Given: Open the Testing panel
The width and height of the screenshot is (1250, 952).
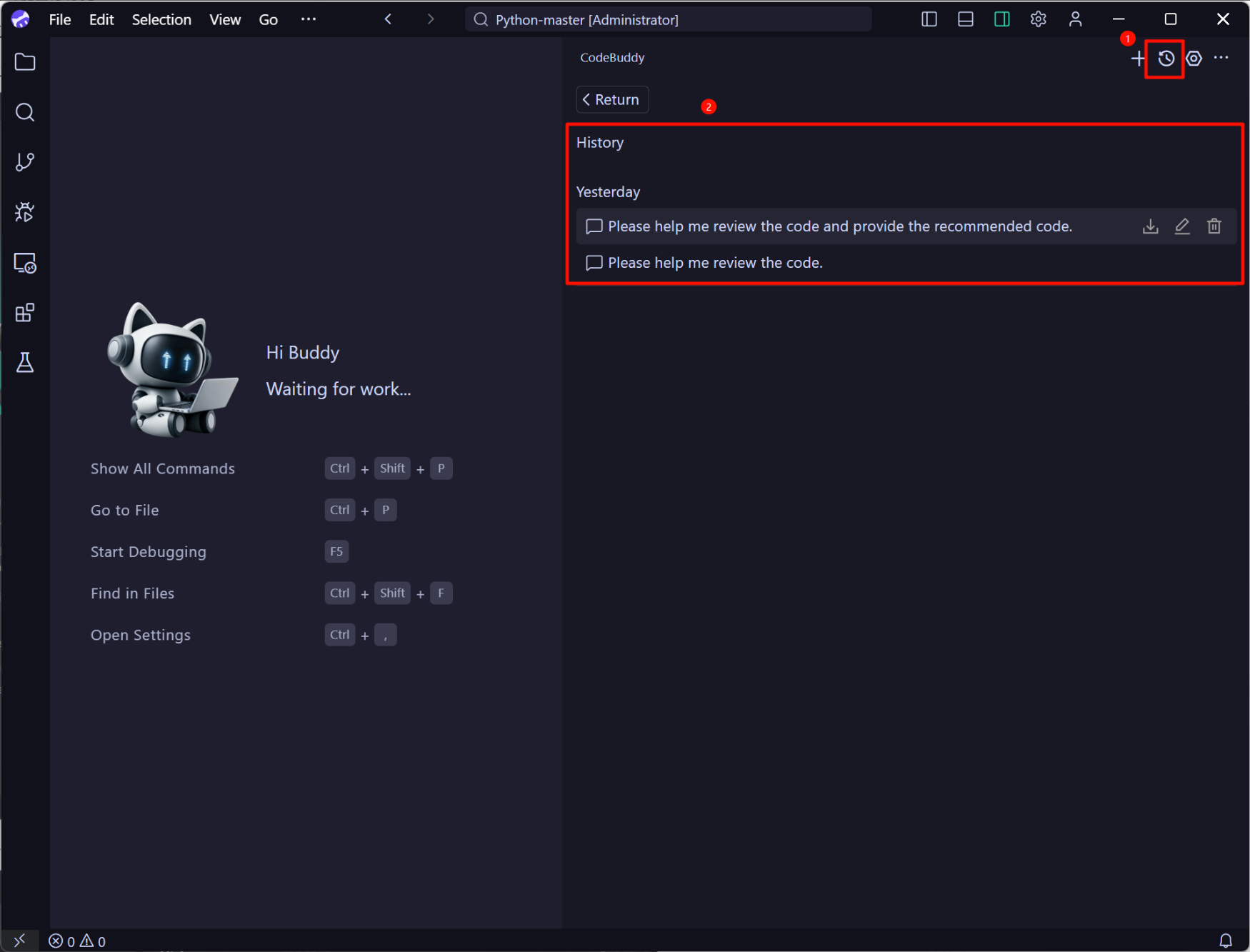Looking at the screenshot, I should point(24,363).
